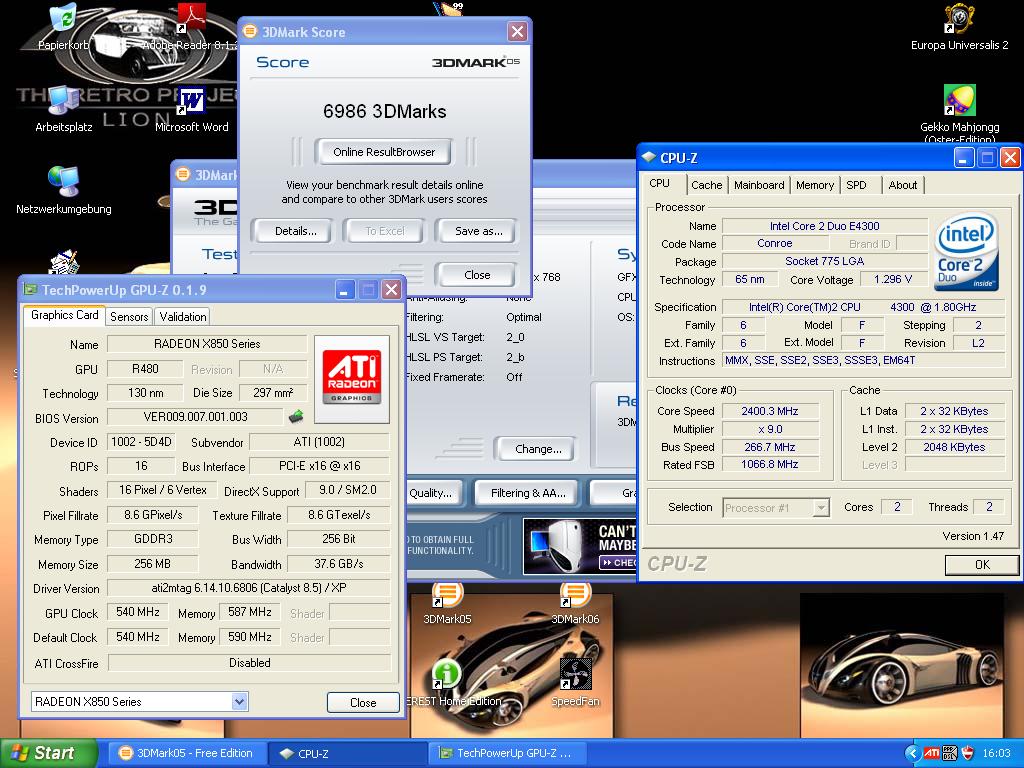Switch to TechPowerUp GPU-Z taskbar item

507,753
